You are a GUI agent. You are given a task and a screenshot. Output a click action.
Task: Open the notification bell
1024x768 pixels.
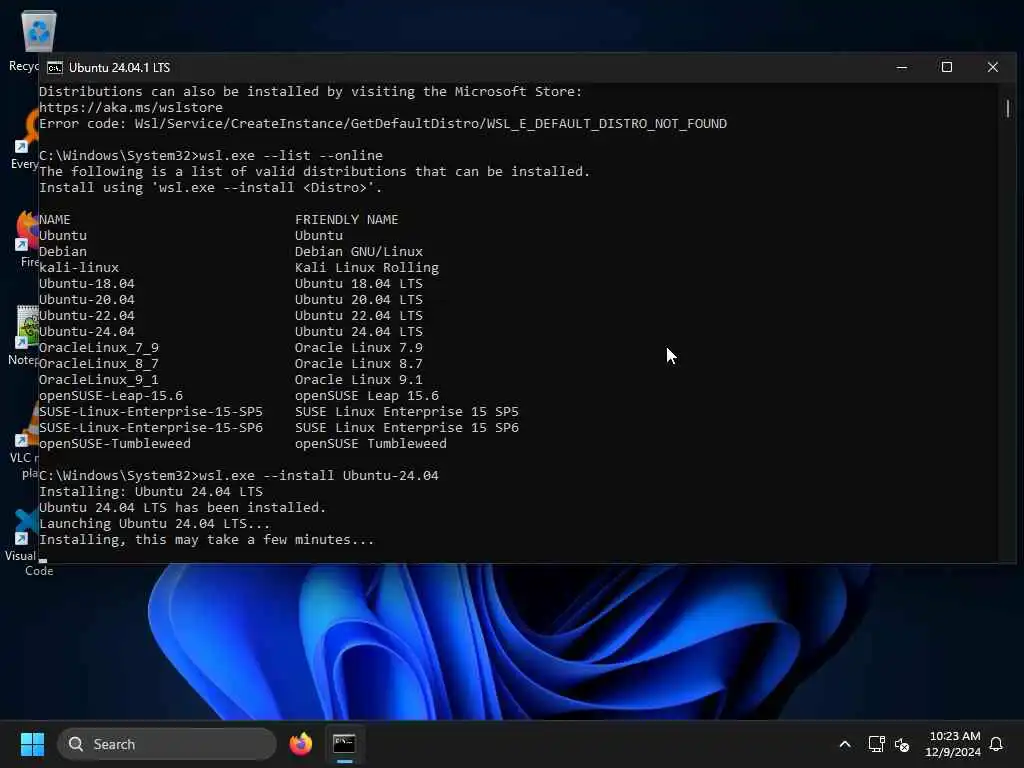(x=996, y=744)
